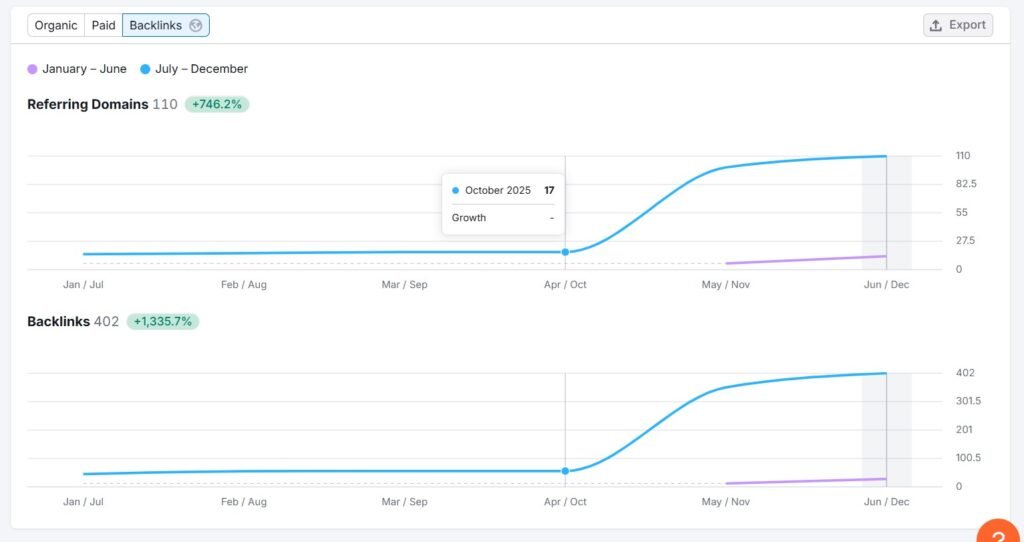The height and width of the screenshot is (542, 1024).
Task: Click the Referring Domains chart heading
Action: coord(88,104)
